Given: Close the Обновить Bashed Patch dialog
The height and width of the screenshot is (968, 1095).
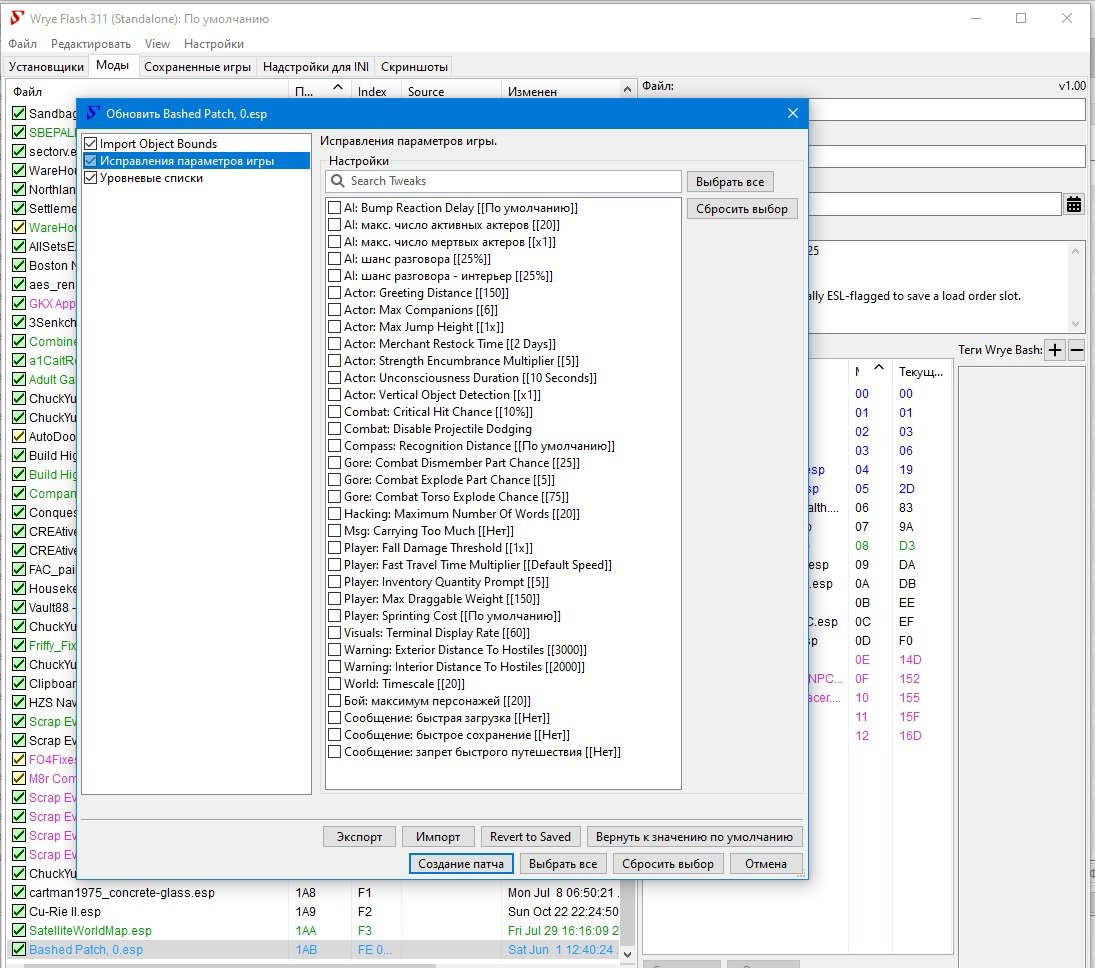Looking at the screenshot, I should [793, 114].
